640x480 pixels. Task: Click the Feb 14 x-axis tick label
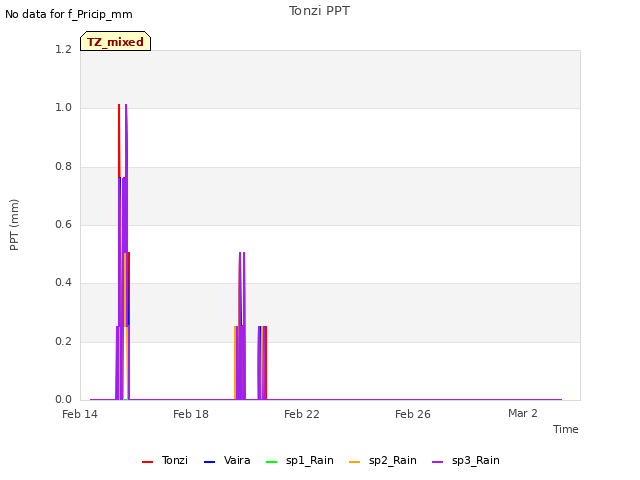(80, 414)
